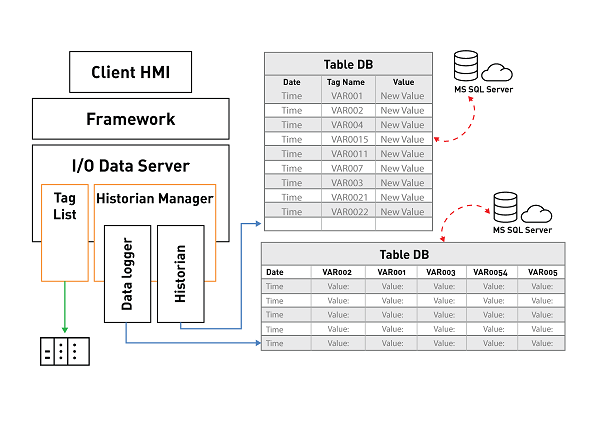This screenshot has height=428, width=600.
Task: Click the VAR005 column header
Action: (x=542, y=272)
